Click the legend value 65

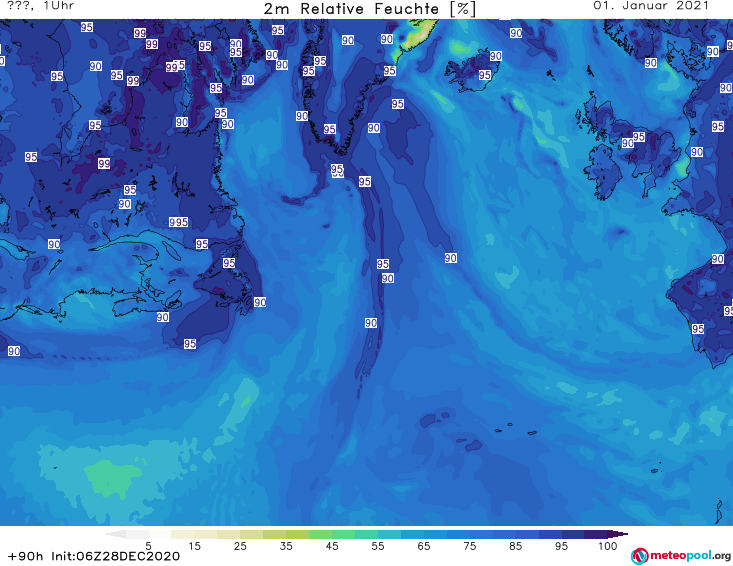coord(424,546)
